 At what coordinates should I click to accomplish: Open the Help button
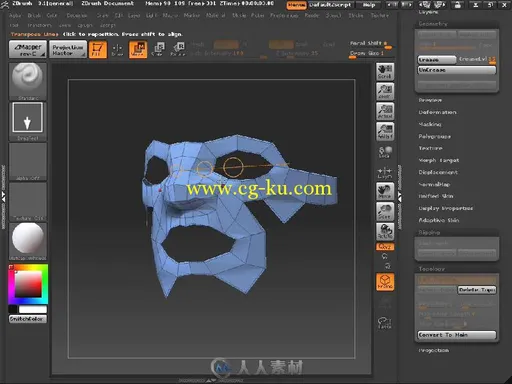click(x=369, y=5)
